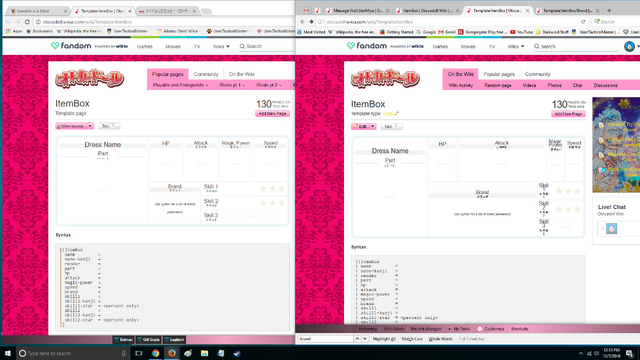Viewport: 640px width, 360px height.
Task: Click Edit button in right window
Action: (360, 126)
